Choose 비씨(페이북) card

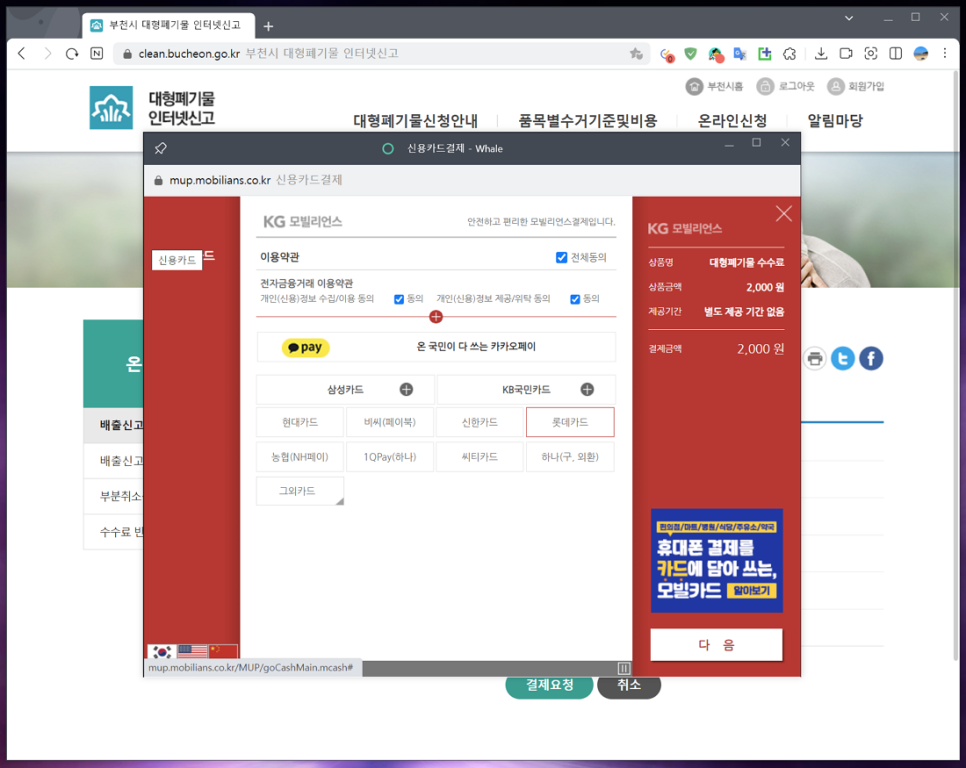coord(390,422)
